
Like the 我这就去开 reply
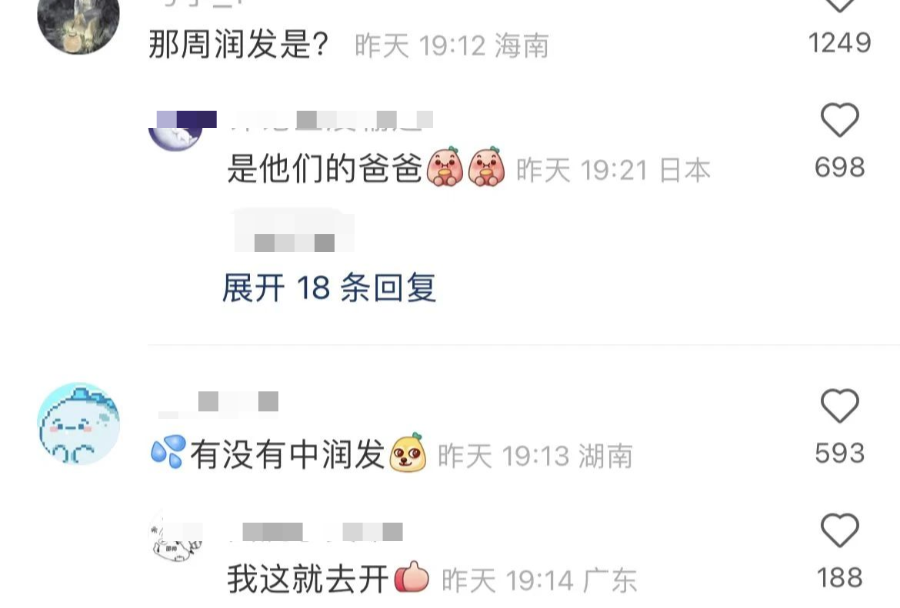click(x=840, y=530)
